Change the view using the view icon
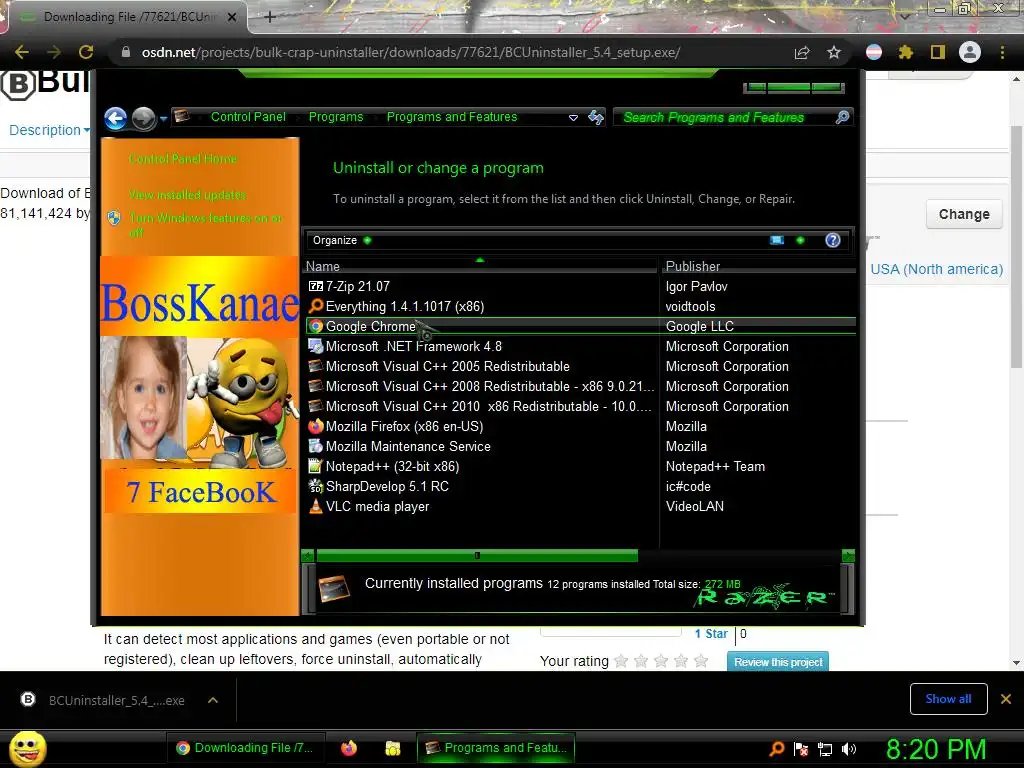The image size is (1024, 768). pos(776,240)
